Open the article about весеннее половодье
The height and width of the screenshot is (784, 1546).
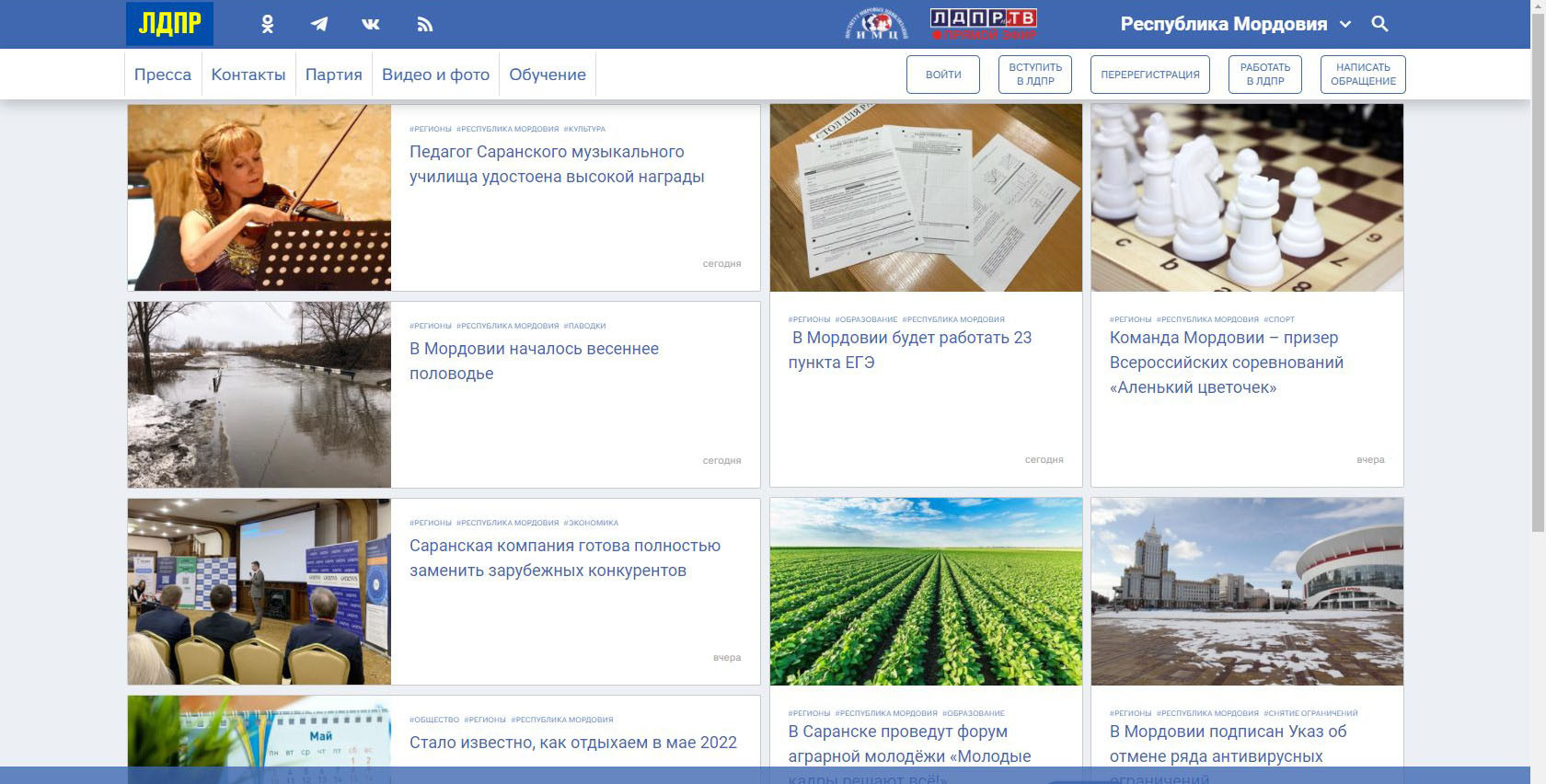(534, 361)
